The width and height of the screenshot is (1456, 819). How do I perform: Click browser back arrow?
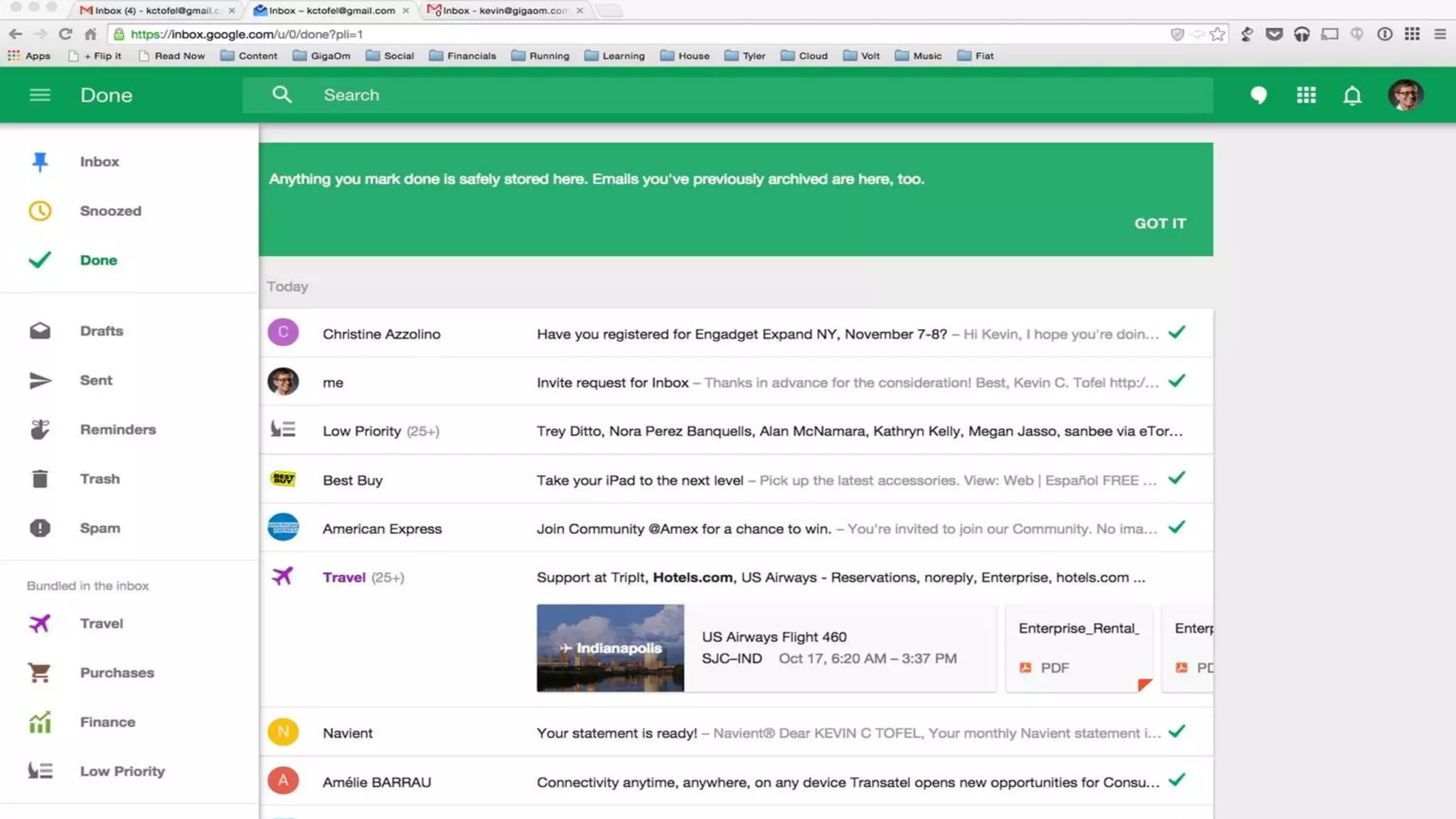coord(16,33)
